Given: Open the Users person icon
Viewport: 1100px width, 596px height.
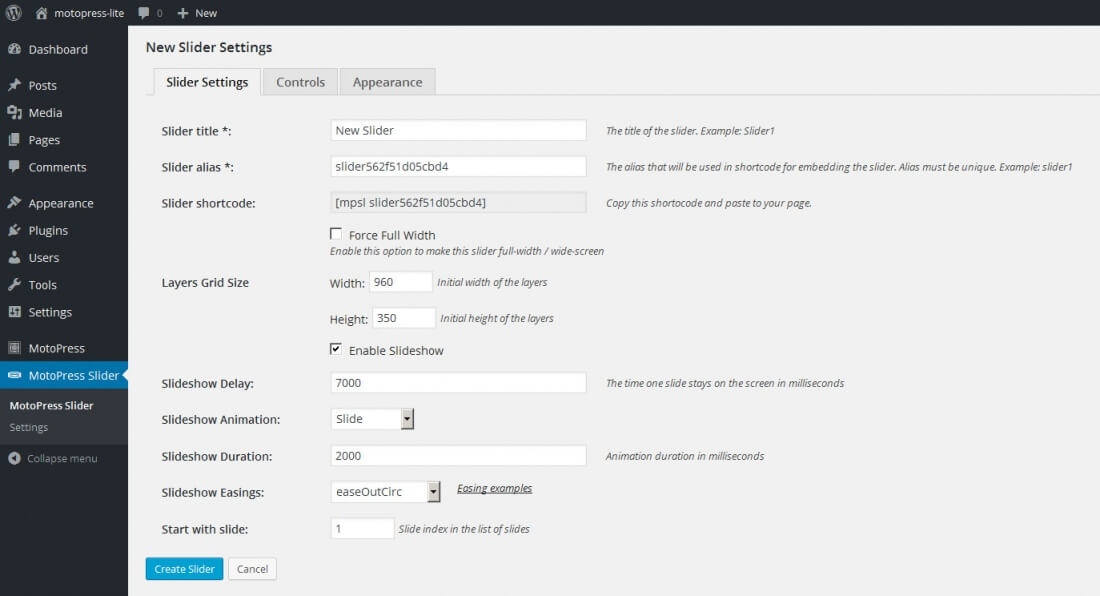Looking at the screenshot, I should pos(14,258).
